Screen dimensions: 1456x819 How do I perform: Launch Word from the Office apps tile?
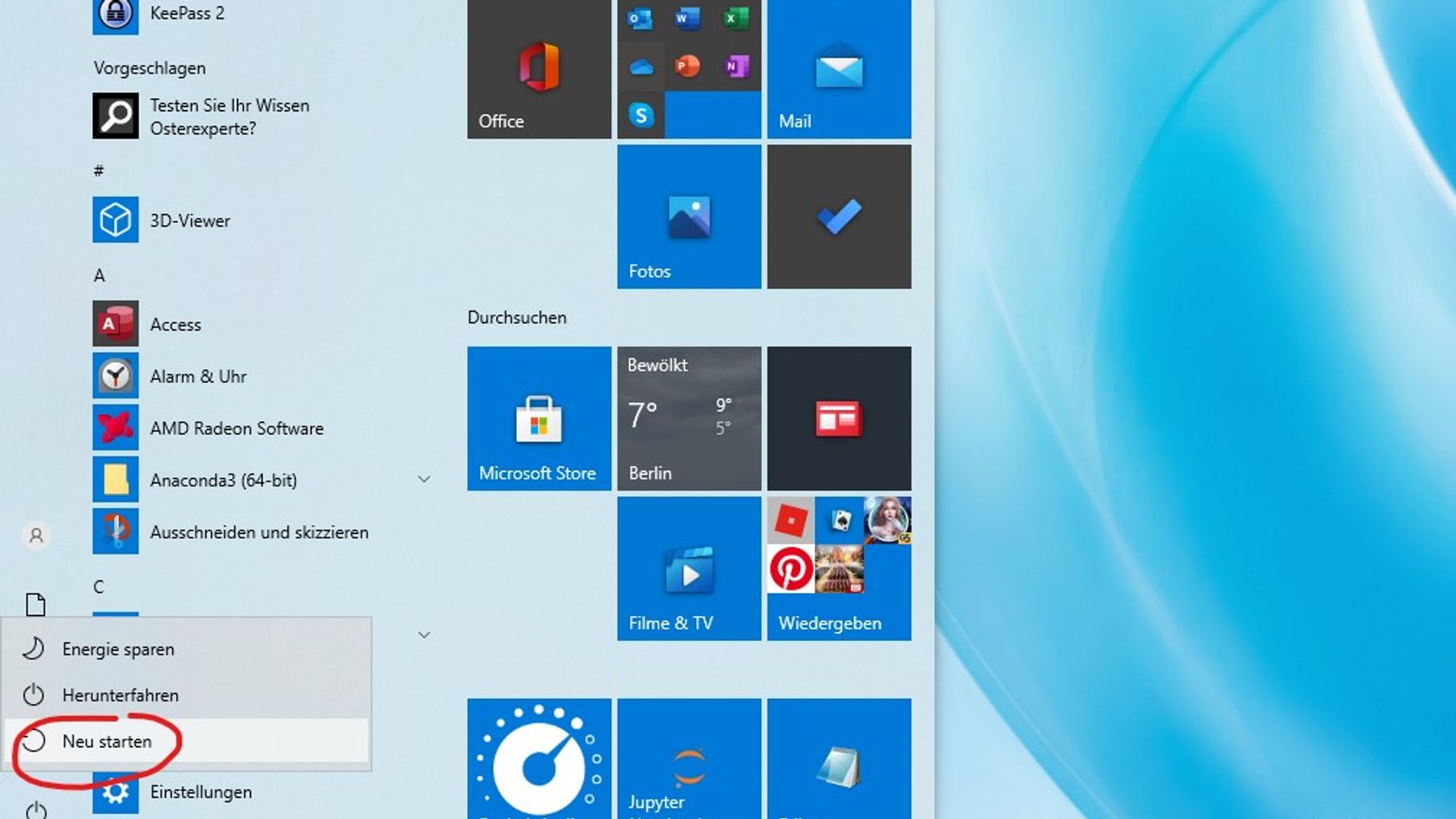(688, 19)
